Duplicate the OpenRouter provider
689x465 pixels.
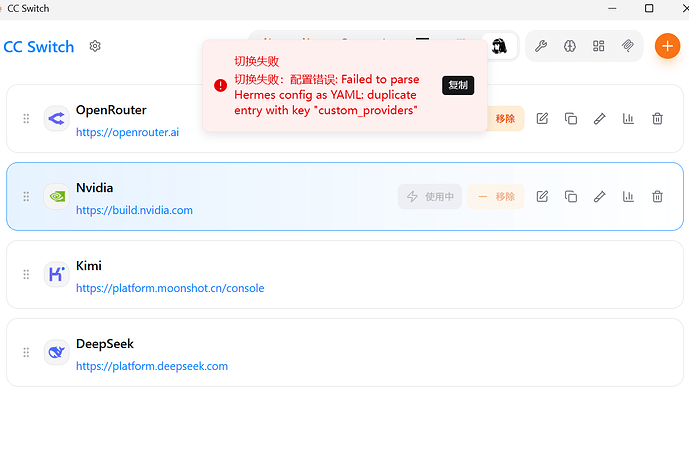coord(571,119)
